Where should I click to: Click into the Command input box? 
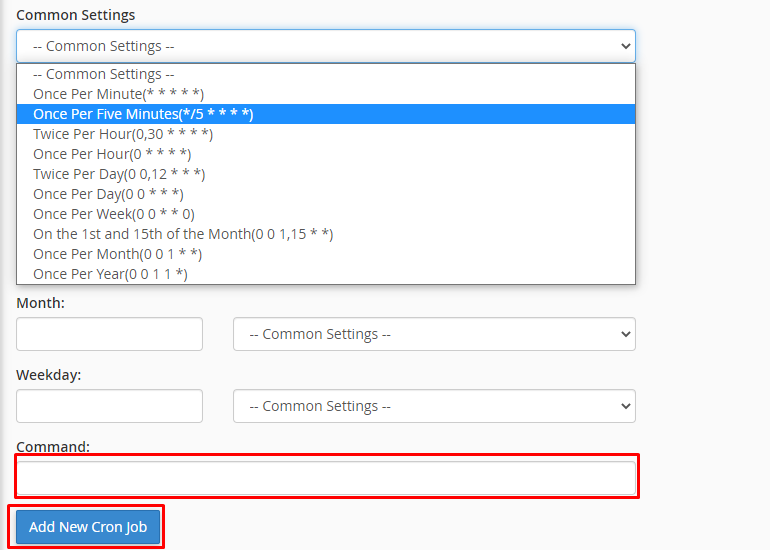tap(326, 478)
